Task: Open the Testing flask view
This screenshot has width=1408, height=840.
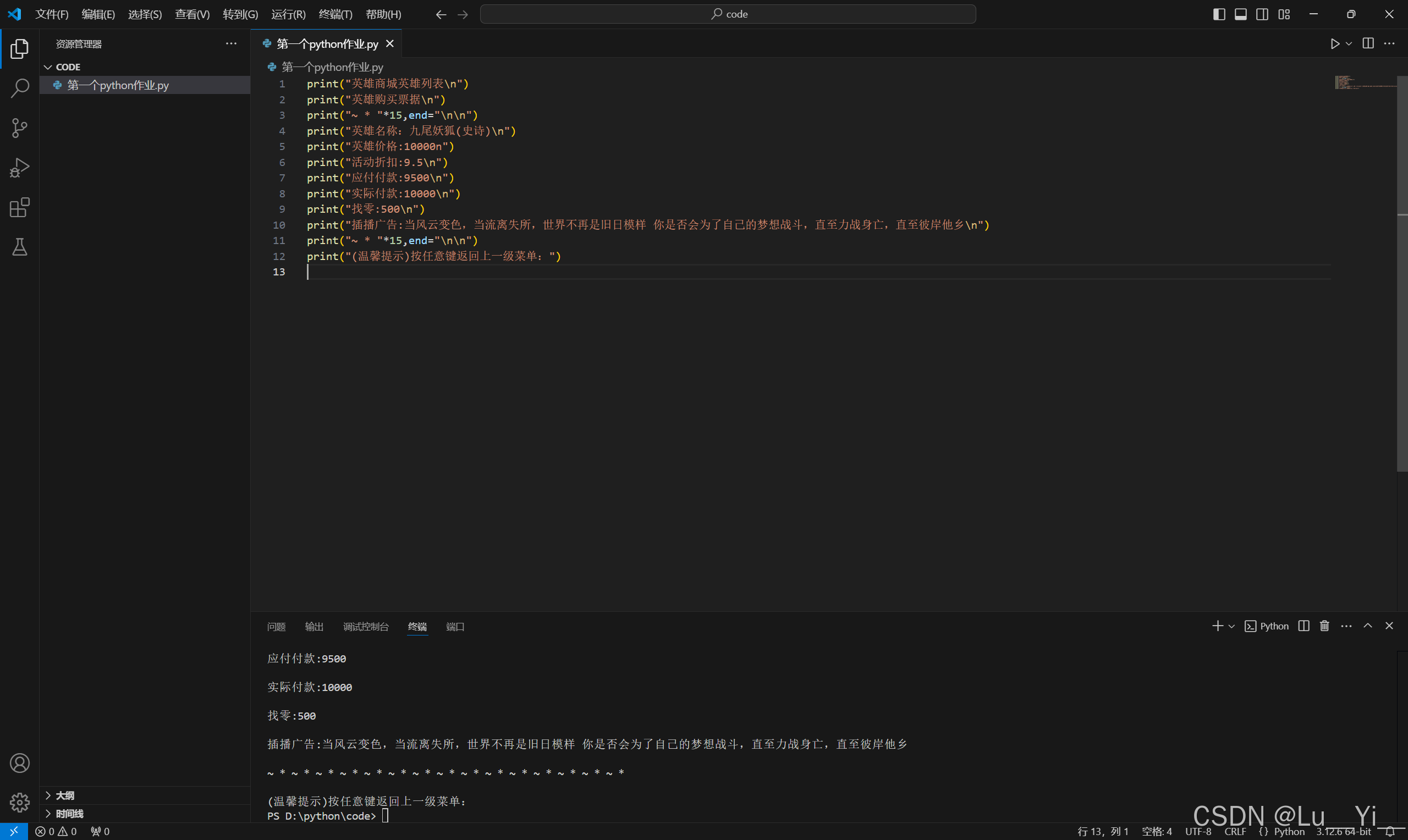Action: [20, 247]
